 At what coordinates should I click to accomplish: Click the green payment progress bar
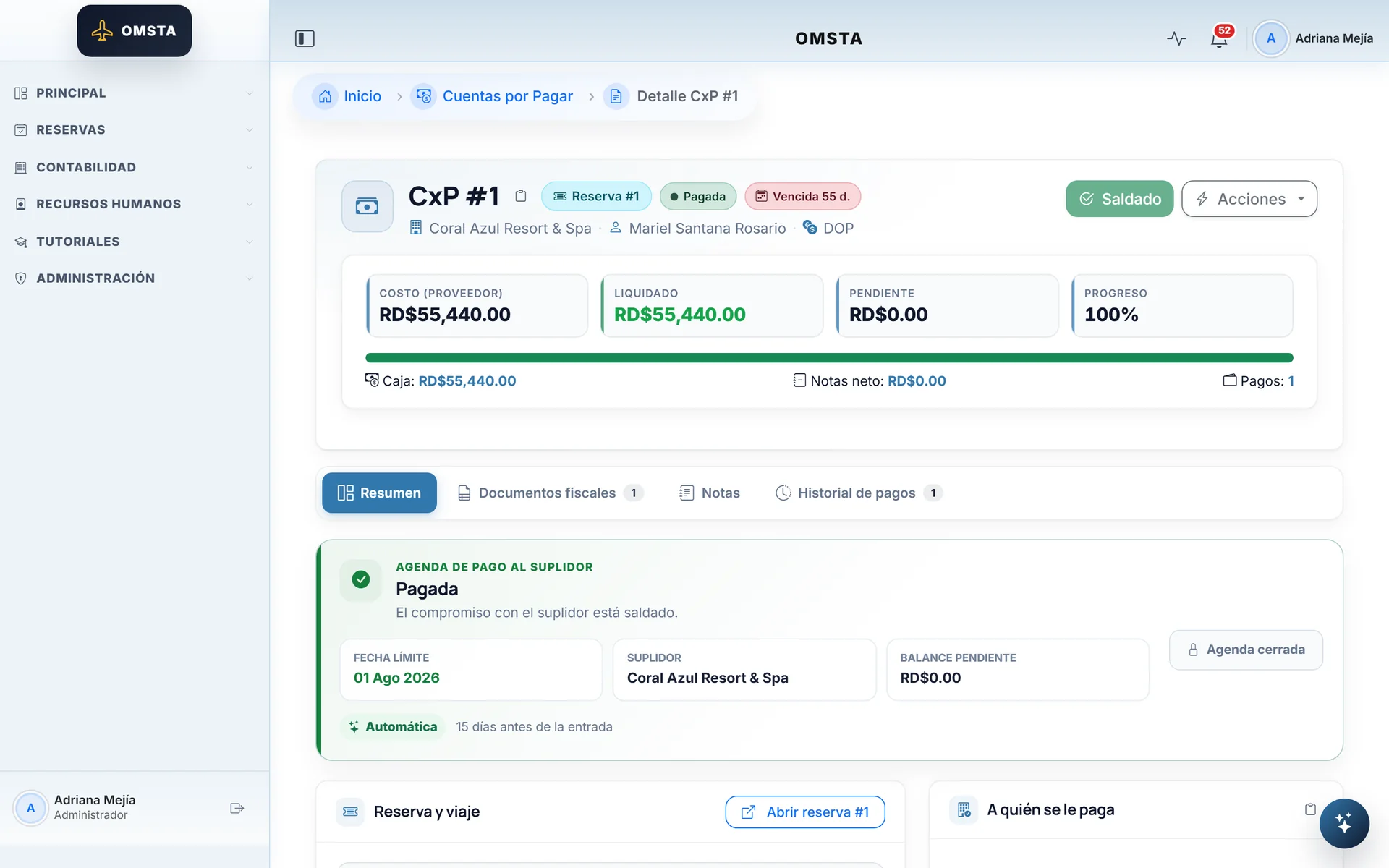pyautogui.click(x=829, y=357)
